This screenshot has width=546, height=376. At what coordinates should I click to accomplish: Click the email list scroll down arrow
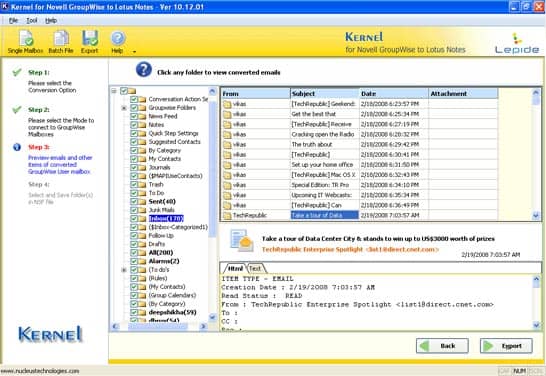tap(536, 216)
